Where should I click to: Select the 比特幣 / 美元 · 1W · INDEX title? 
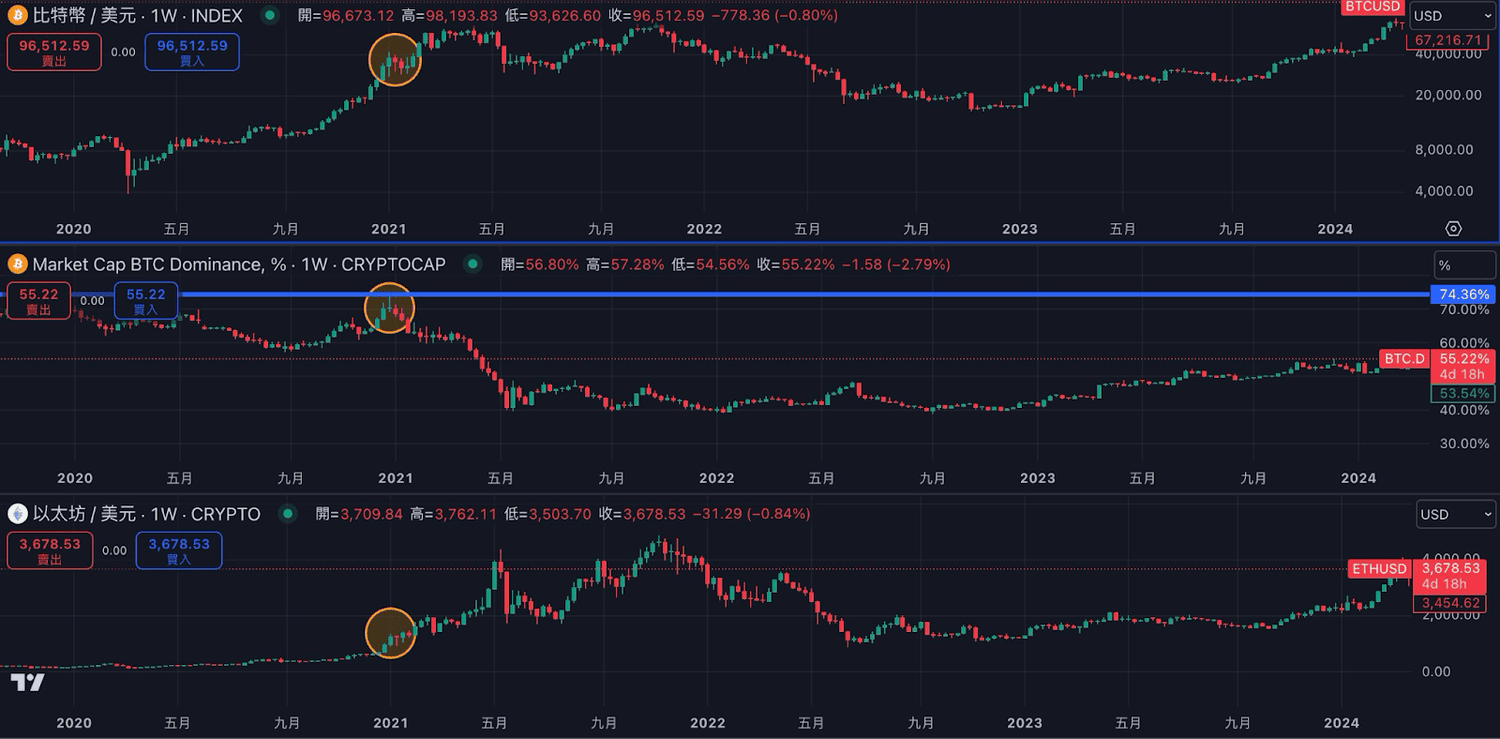(x=138, y=16)
